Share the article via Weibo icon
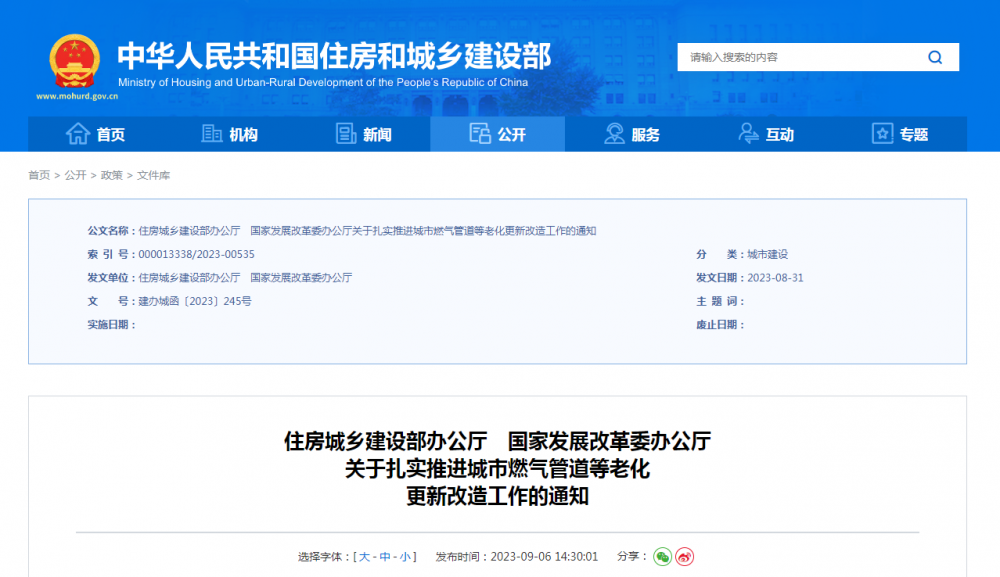1000x577 pixels. pos(684,557)
